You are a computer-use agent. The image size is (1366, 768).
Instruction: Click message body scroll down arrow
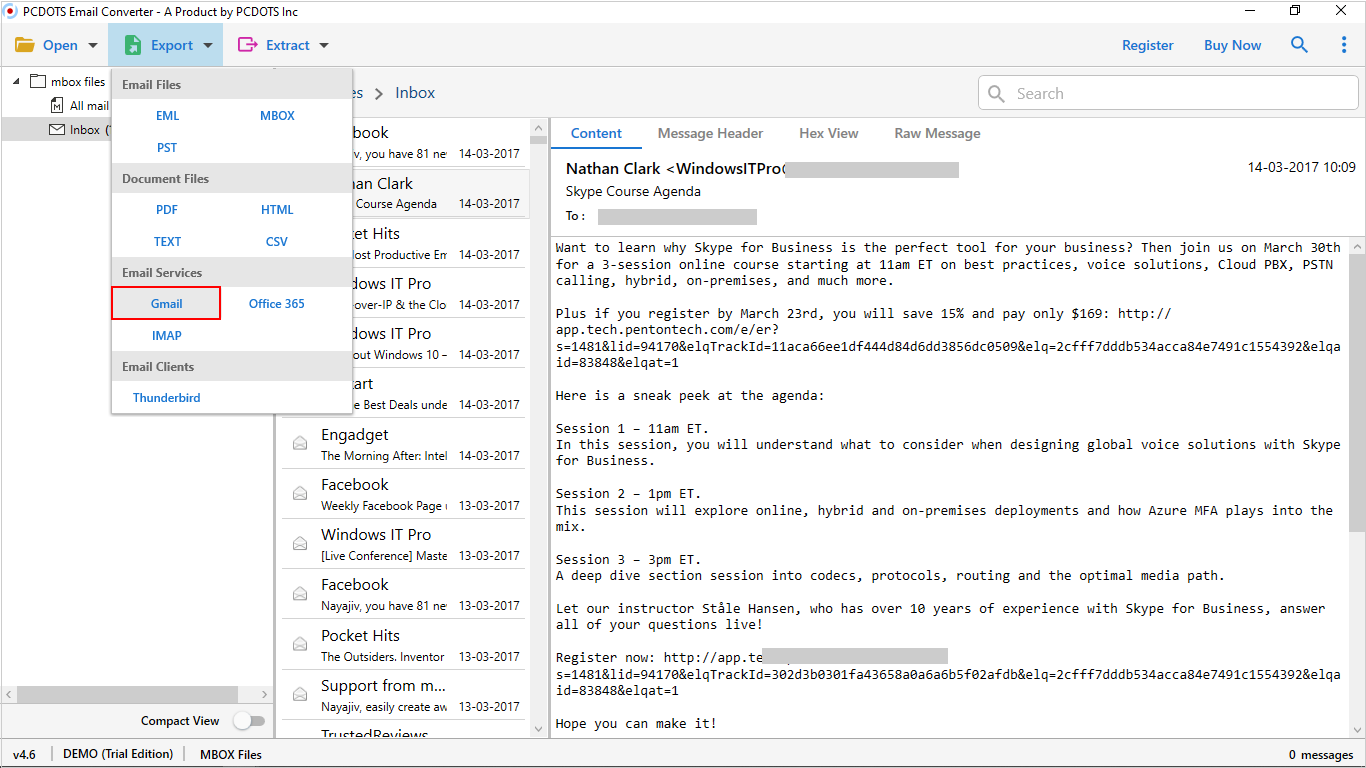click(x=1357, y=728)
